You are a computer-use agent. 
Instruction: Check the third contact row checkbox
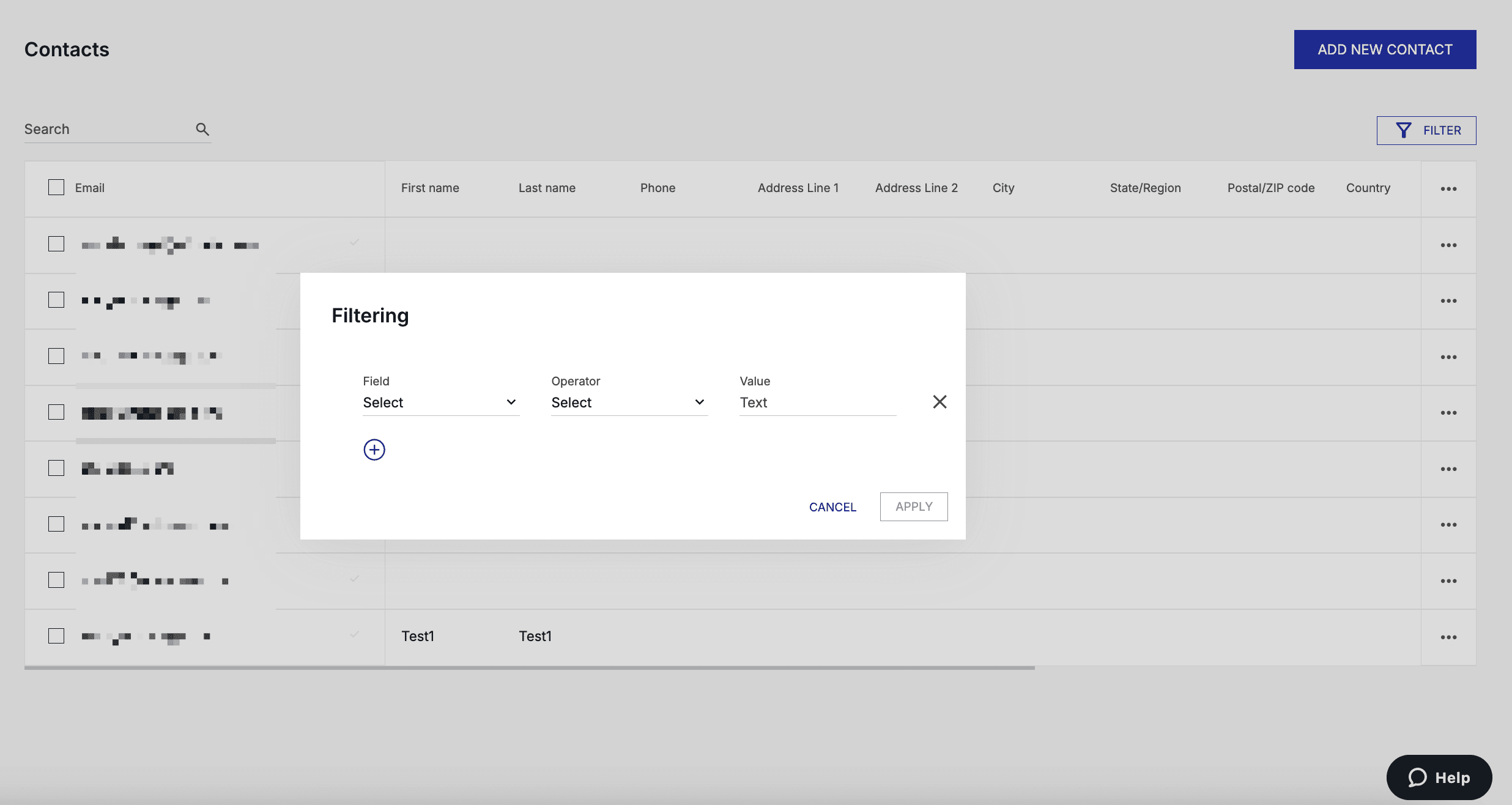point(56,356)
